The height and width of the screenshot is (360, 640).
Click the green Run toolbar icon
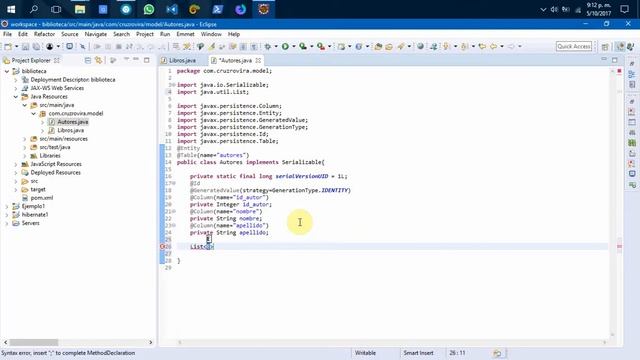pyautogui.click(x=285, y=47)
